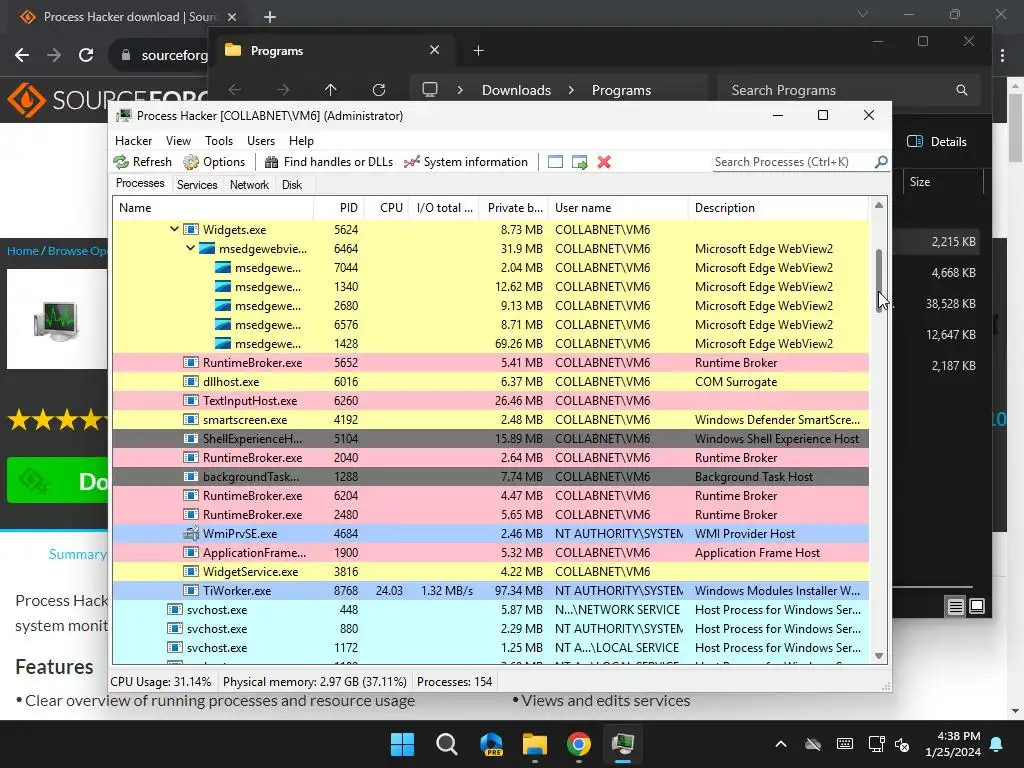Click the Refresh toolbar button

[x=142, y=162]
